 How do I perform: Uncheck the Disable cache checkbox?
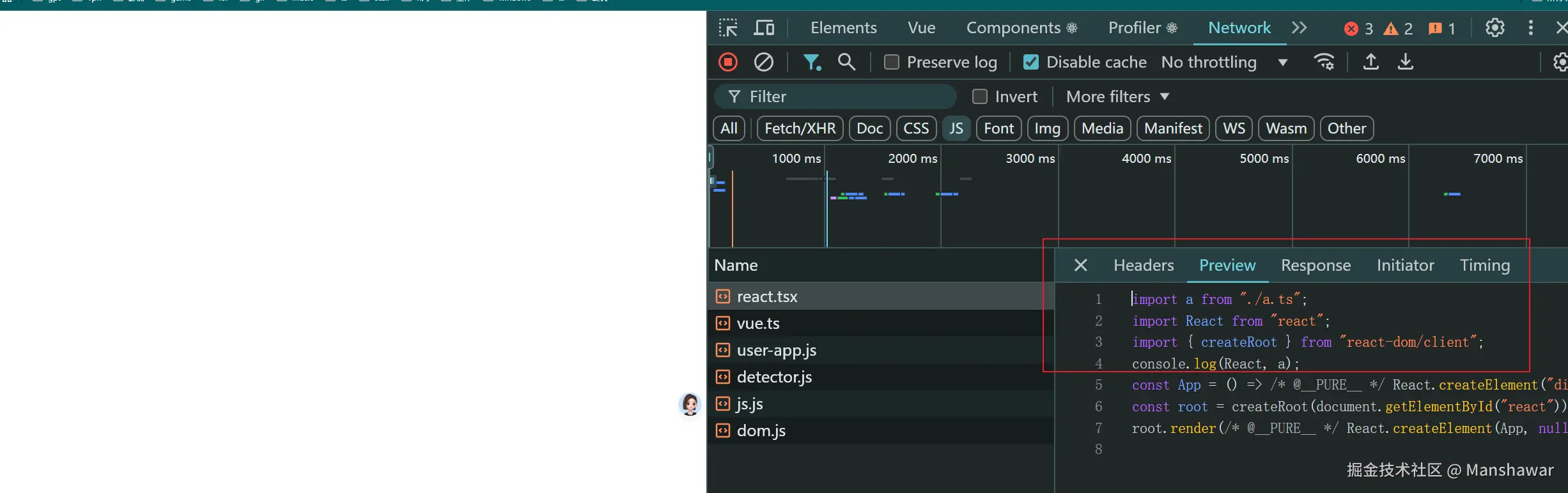click(x=1030, y=62)
